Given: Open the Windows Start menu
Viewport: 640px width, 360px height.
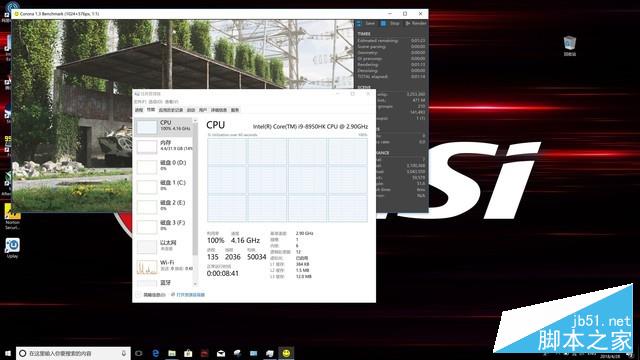Looking at the screenshot, I should pos(8,353).
